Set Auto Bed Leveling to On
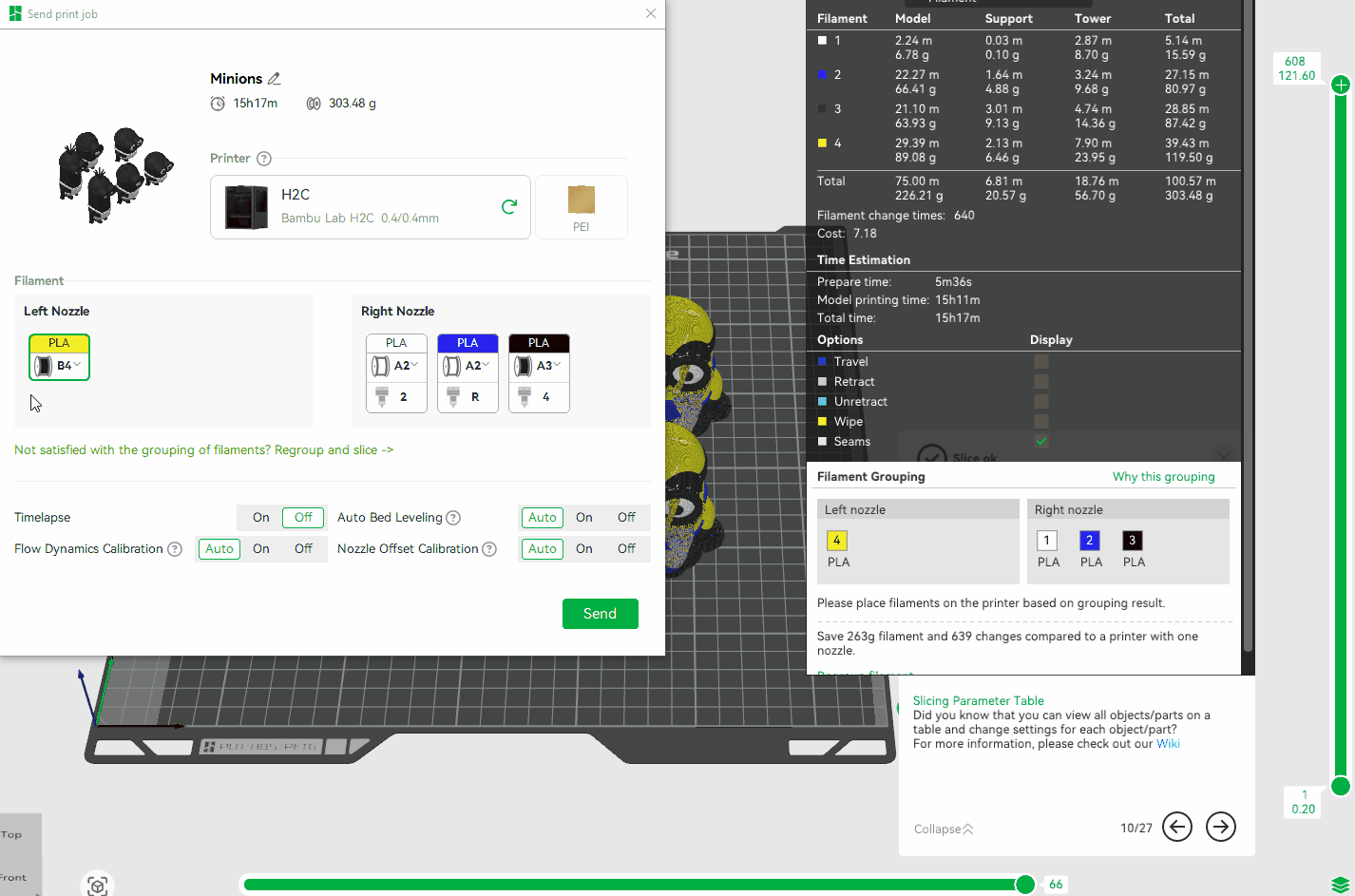This screenshot has height=896, width=1355. click(x=584, y=518)
